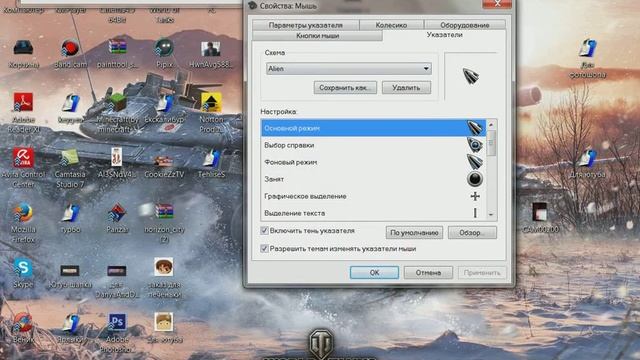Switch to Параметры указателя tab
Screen dimensions: 640x360
coord(306,25)
